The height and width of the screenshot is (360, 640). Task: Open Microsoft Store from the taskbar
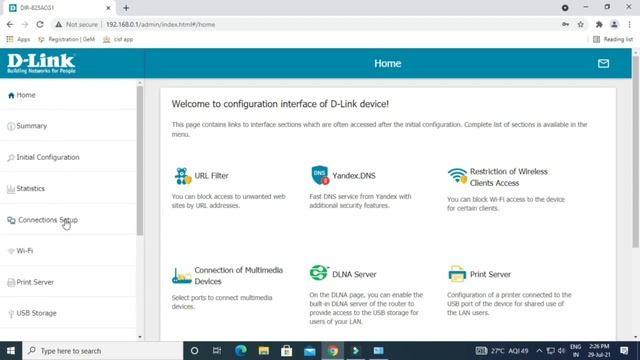tap(287, 351)
